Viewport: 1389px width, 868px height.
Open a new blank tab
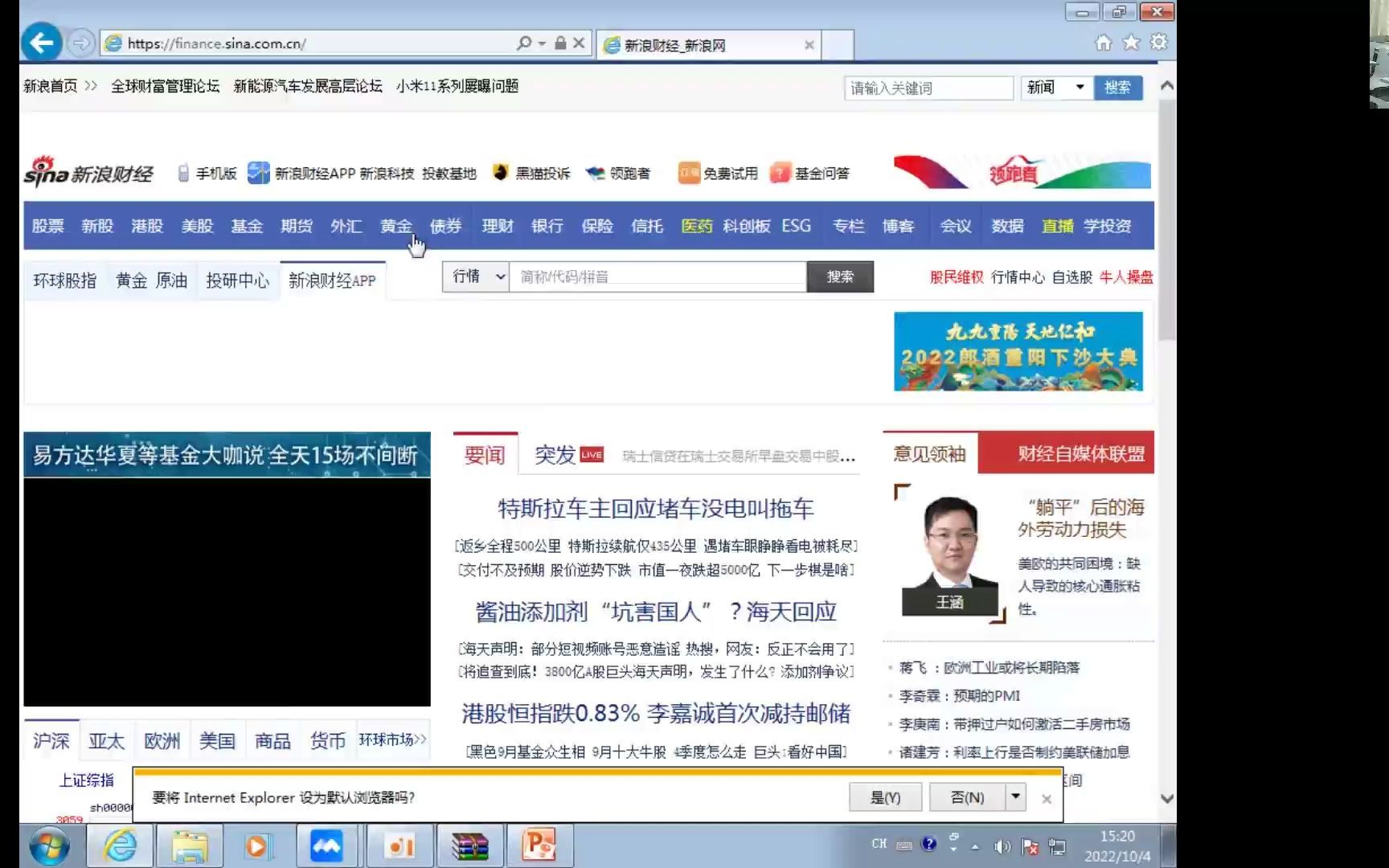point(838,45)
